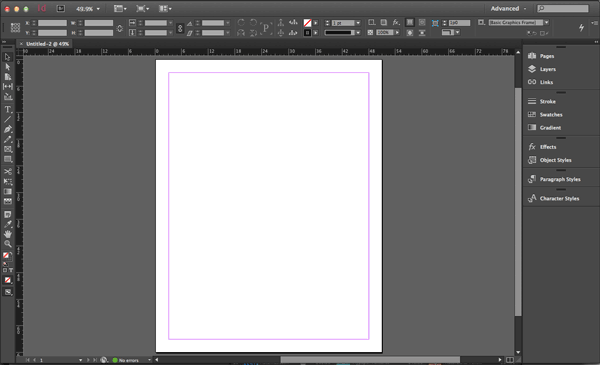Select the Hand tool

(8, 234)
